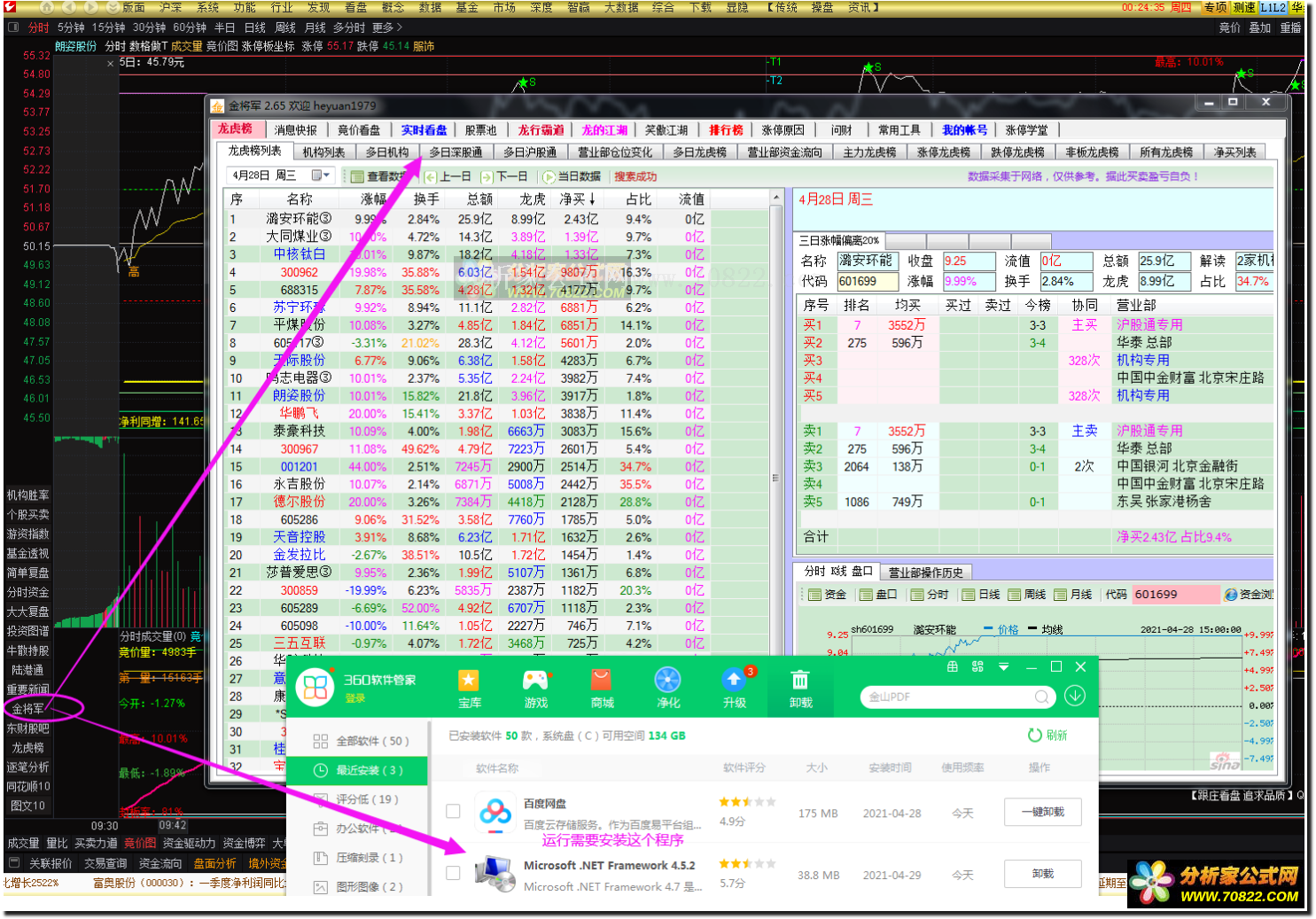Open 游戏 gamepad icon in 360软件管家
Image resolution: width=1316 pixels, height=919 pixels.
tap(535, 681)
